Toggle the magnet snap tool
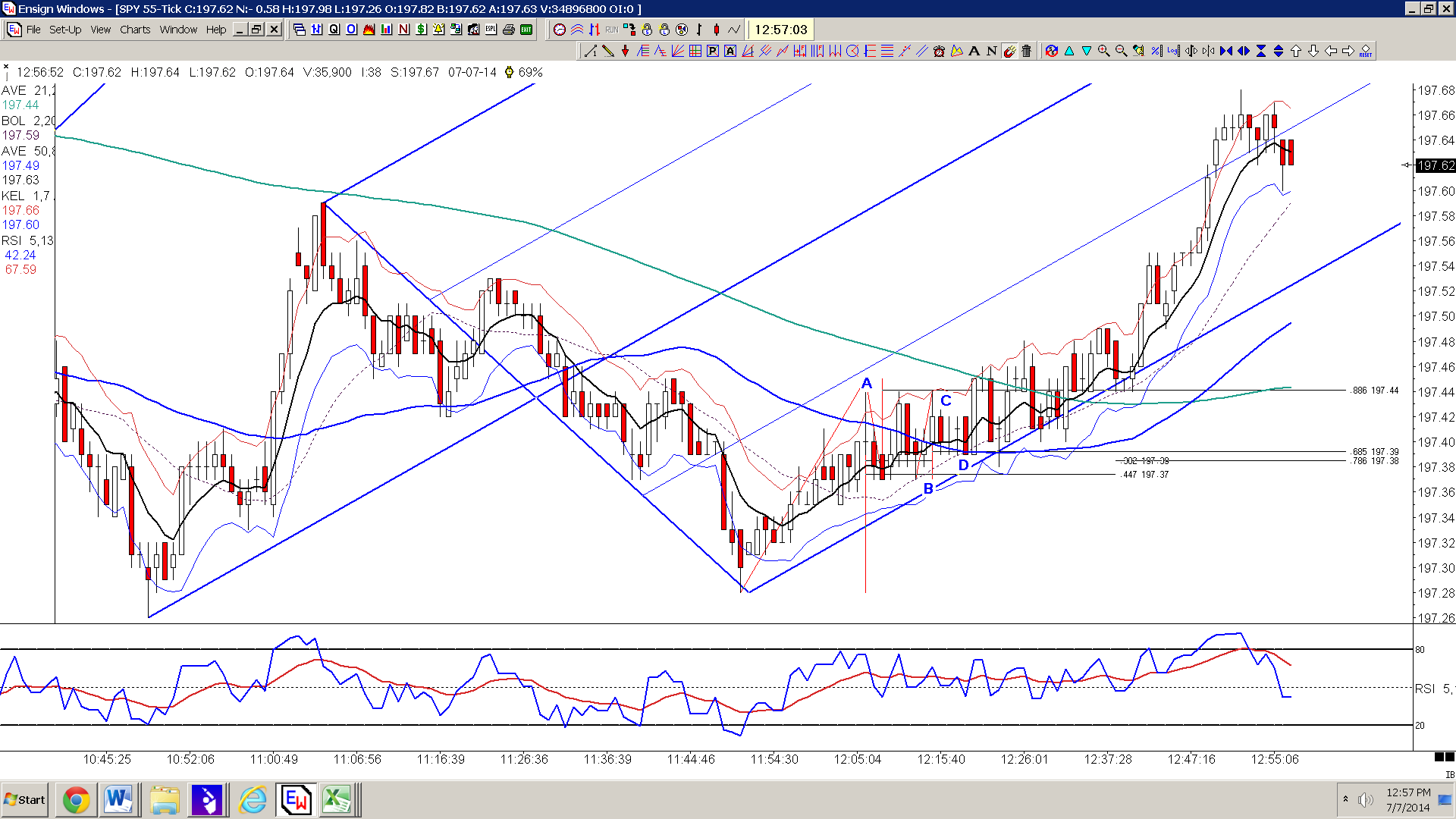The width and height of the screenshot is (1456, 819). coord(1009,51)
